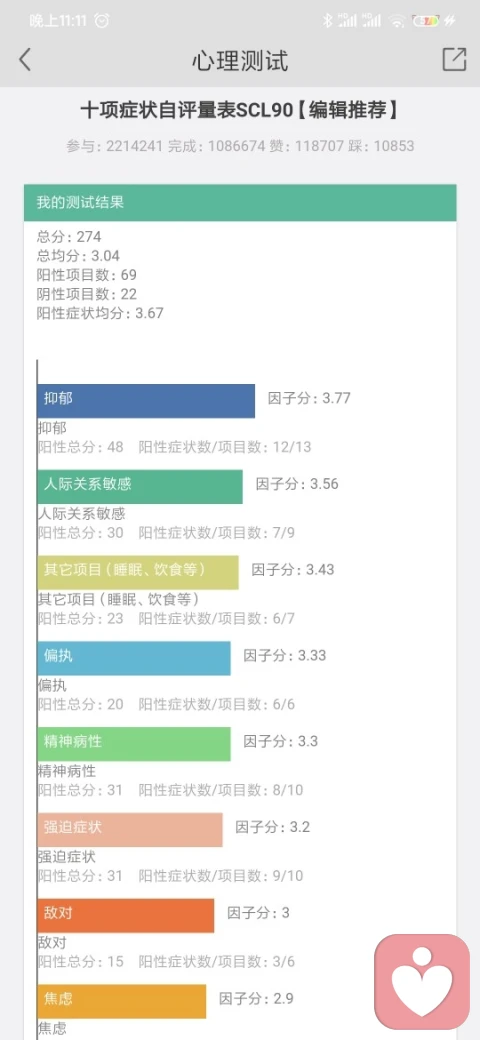
Task: Tap the Bluetooth status bar icon
Action: click(327, 21)
